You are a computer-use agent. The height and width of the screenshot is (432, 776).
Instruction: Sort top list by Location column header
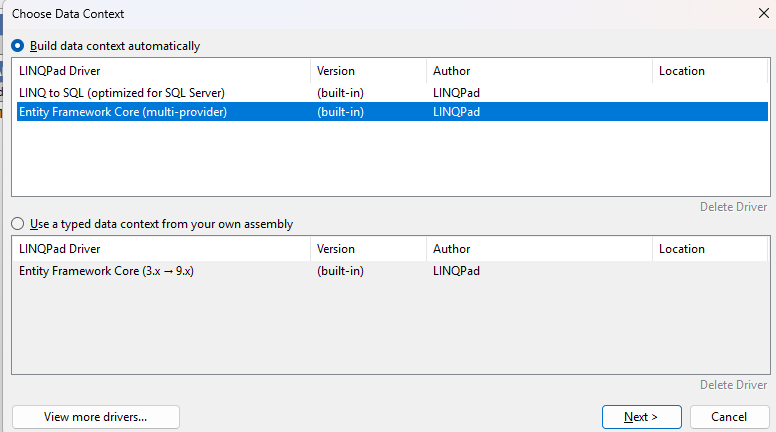click(710, 71)
